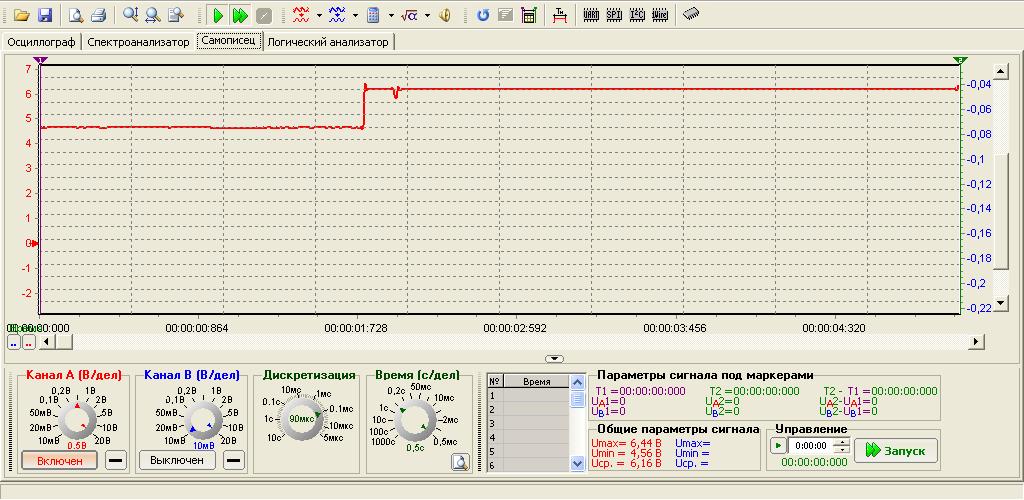This screenshot has width=1024, height=500.
Task: Click the speaker sound icon
Action: click(x=445, y=15)
